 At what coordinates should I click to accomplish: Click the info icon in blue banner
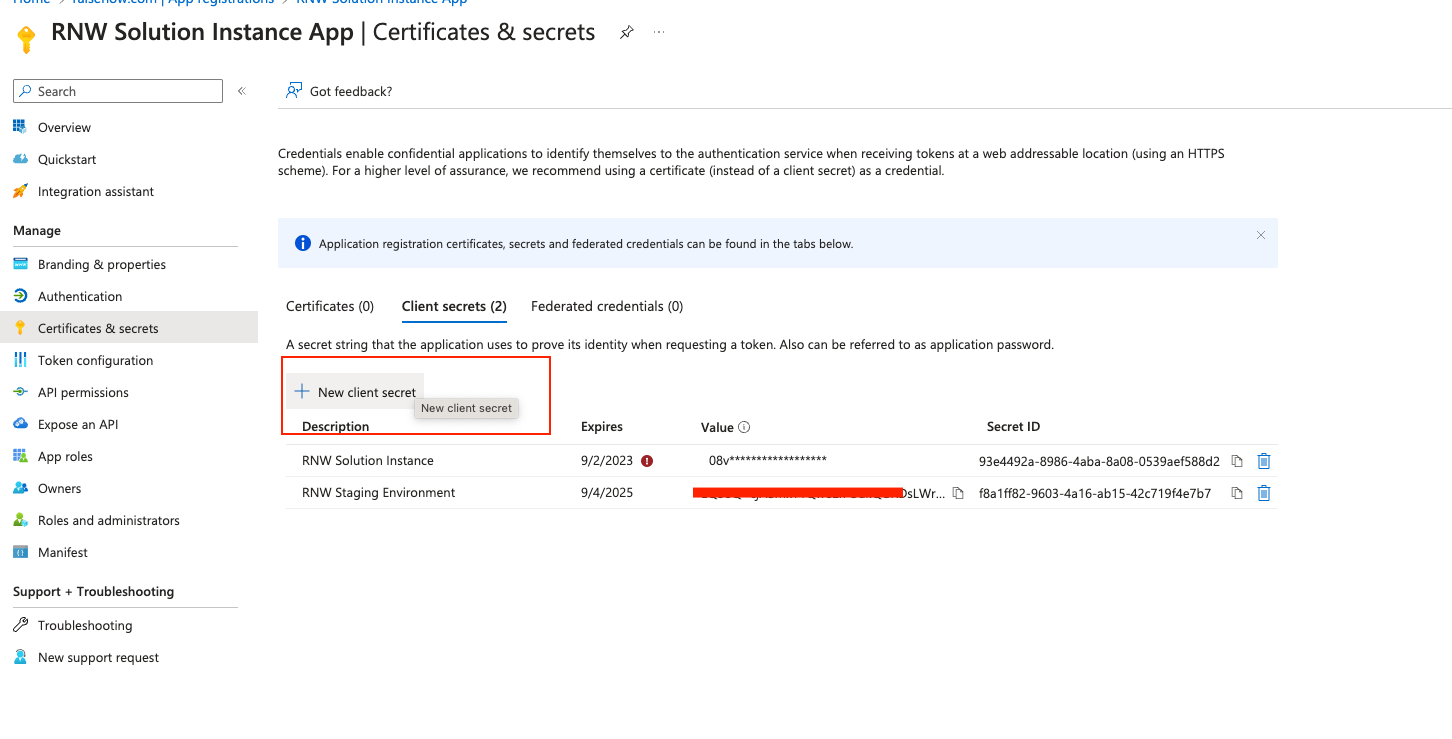pyautogui.click(x=303, y=243)
